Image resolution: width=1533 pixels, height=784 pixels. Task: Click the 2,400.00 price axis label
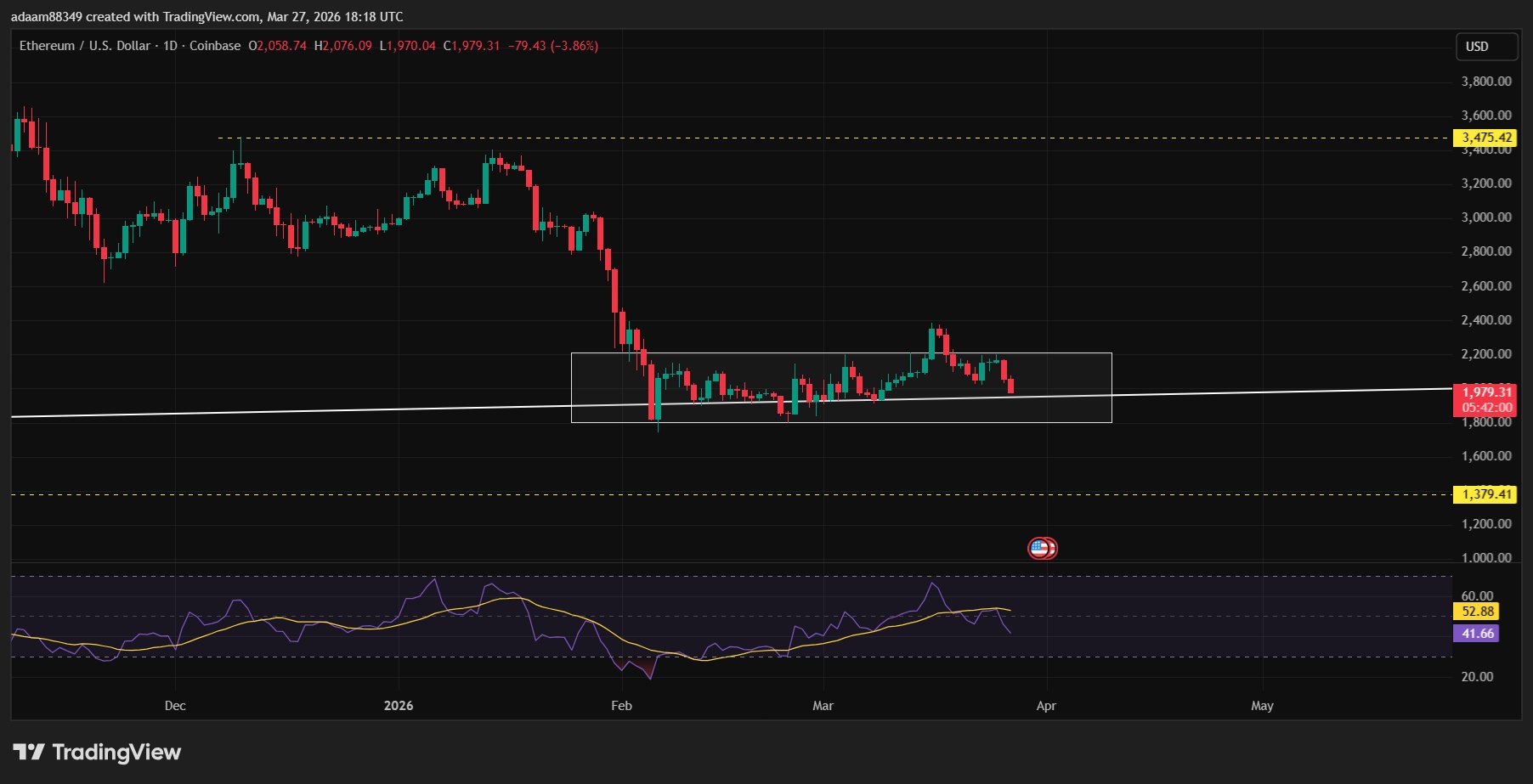pyautogui.click(x=1486, y=320)
